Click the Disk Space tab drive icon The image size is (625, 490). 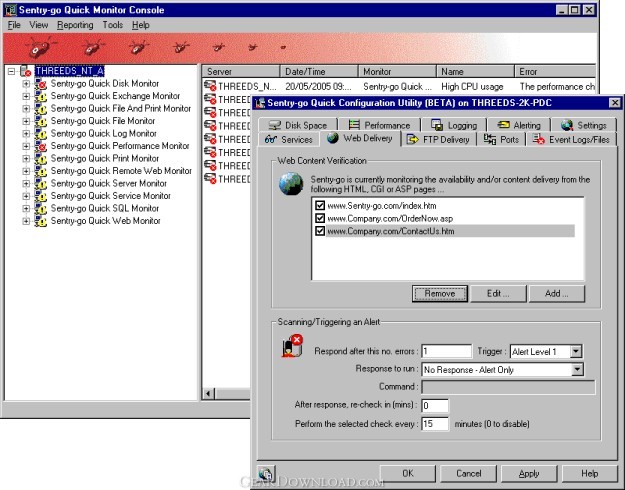275,125
